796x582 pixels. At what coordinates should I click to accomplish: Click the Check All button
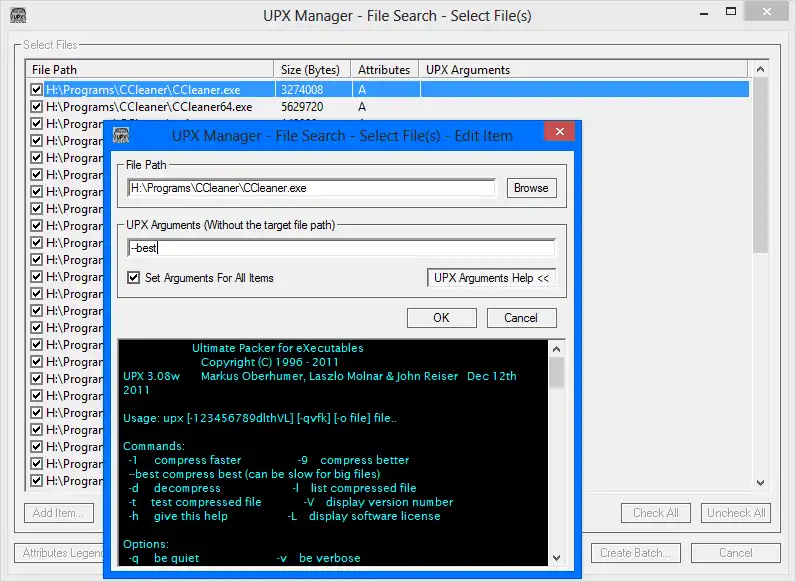[656, 513]
